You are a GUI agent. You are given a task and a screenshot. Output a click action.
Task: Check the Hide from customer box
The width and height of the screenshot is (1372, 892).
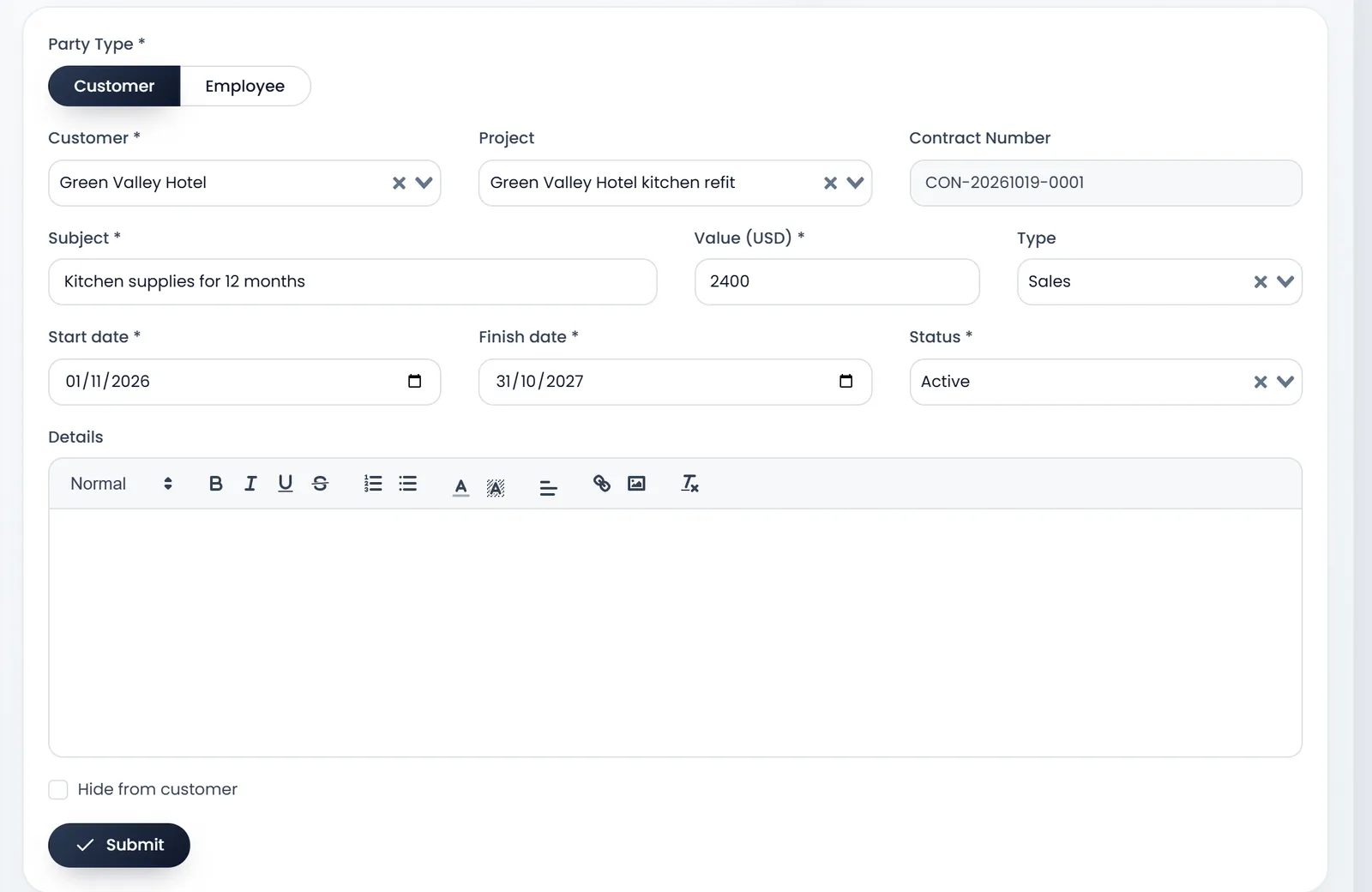point(58,790)
